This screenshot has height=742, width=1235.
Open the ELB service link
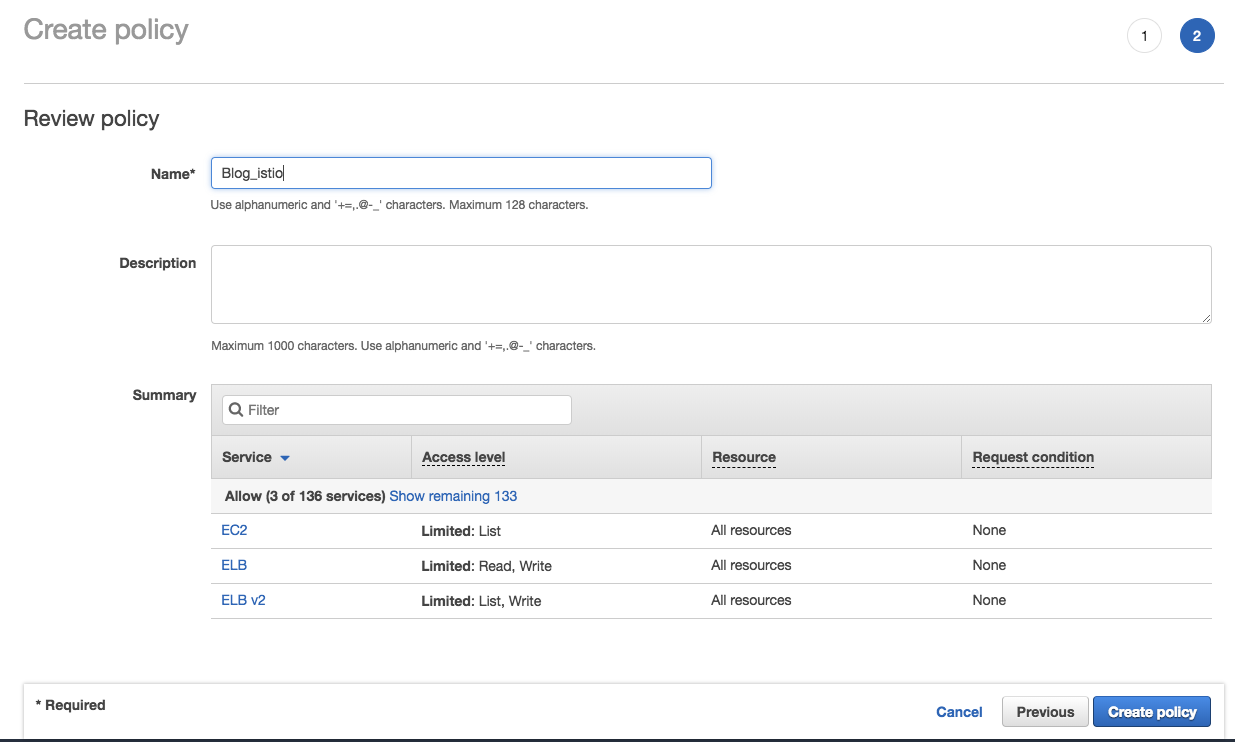[x=234, y=565]
